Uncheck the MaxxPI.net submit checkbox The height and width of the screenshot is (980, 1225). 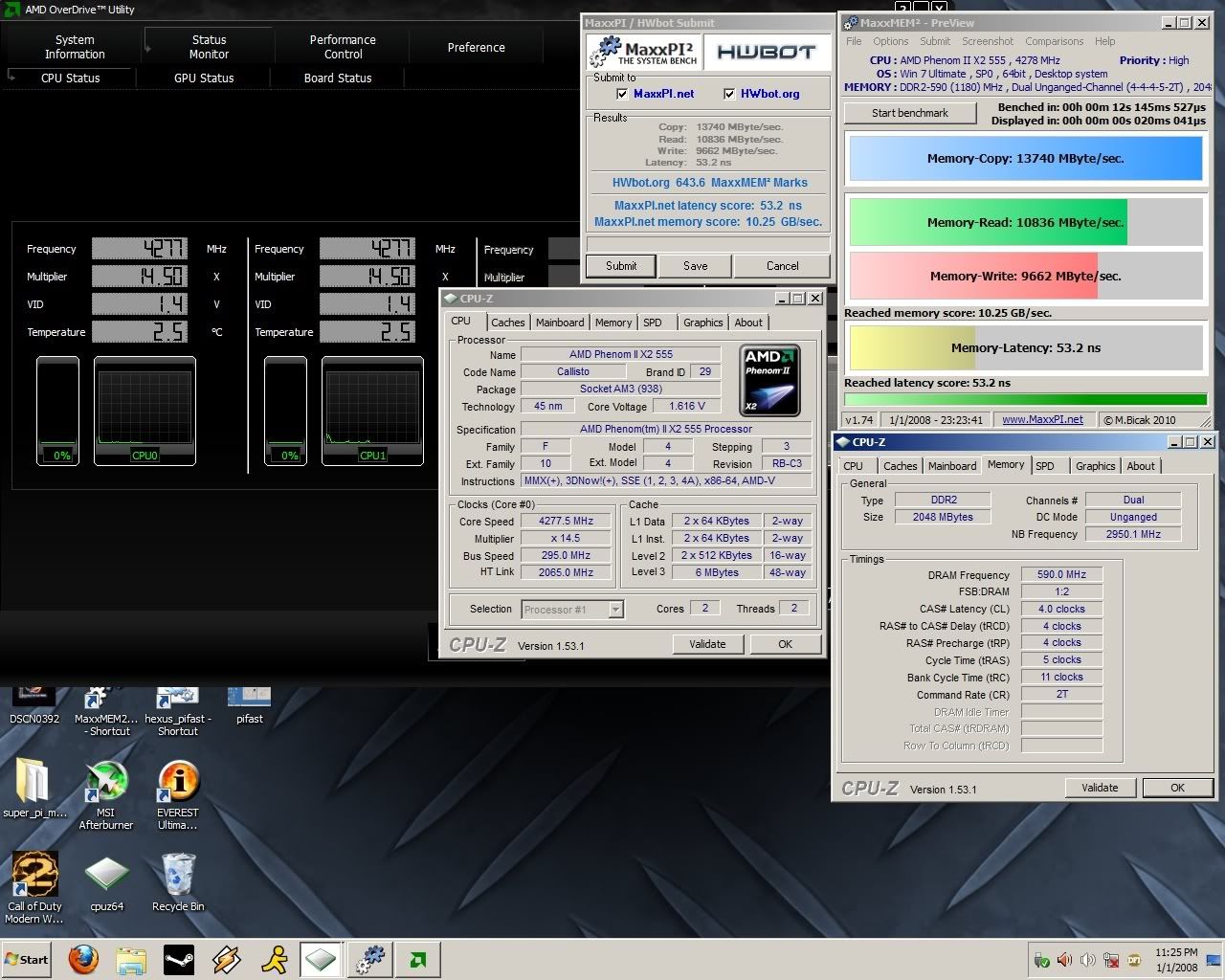pyautogui.click(x=622, y=94)
